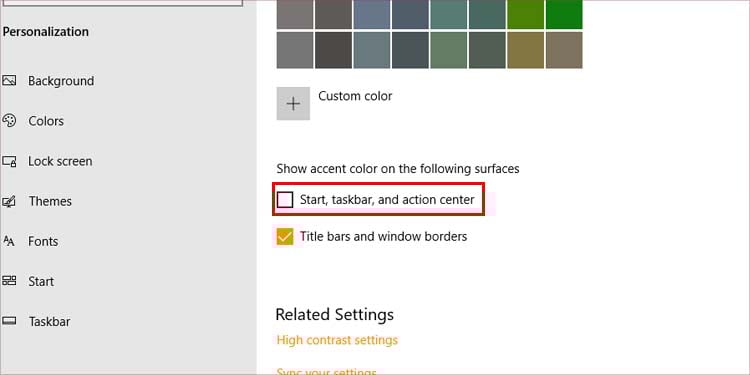Click the Lock screen monitor icon

9,161
